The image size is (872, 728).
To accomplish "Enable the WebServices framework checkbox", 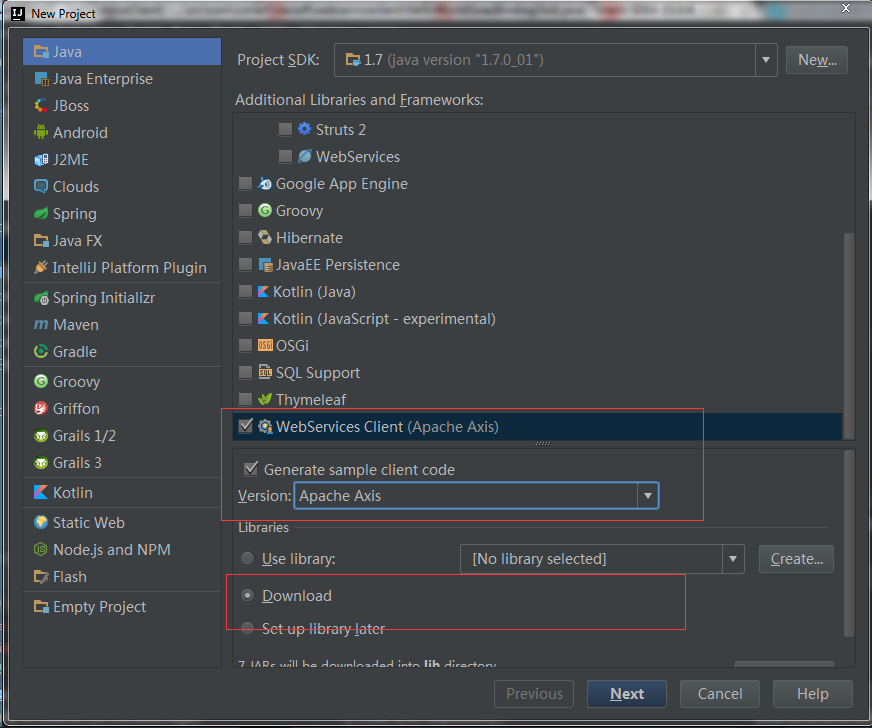I will point(285,156).
